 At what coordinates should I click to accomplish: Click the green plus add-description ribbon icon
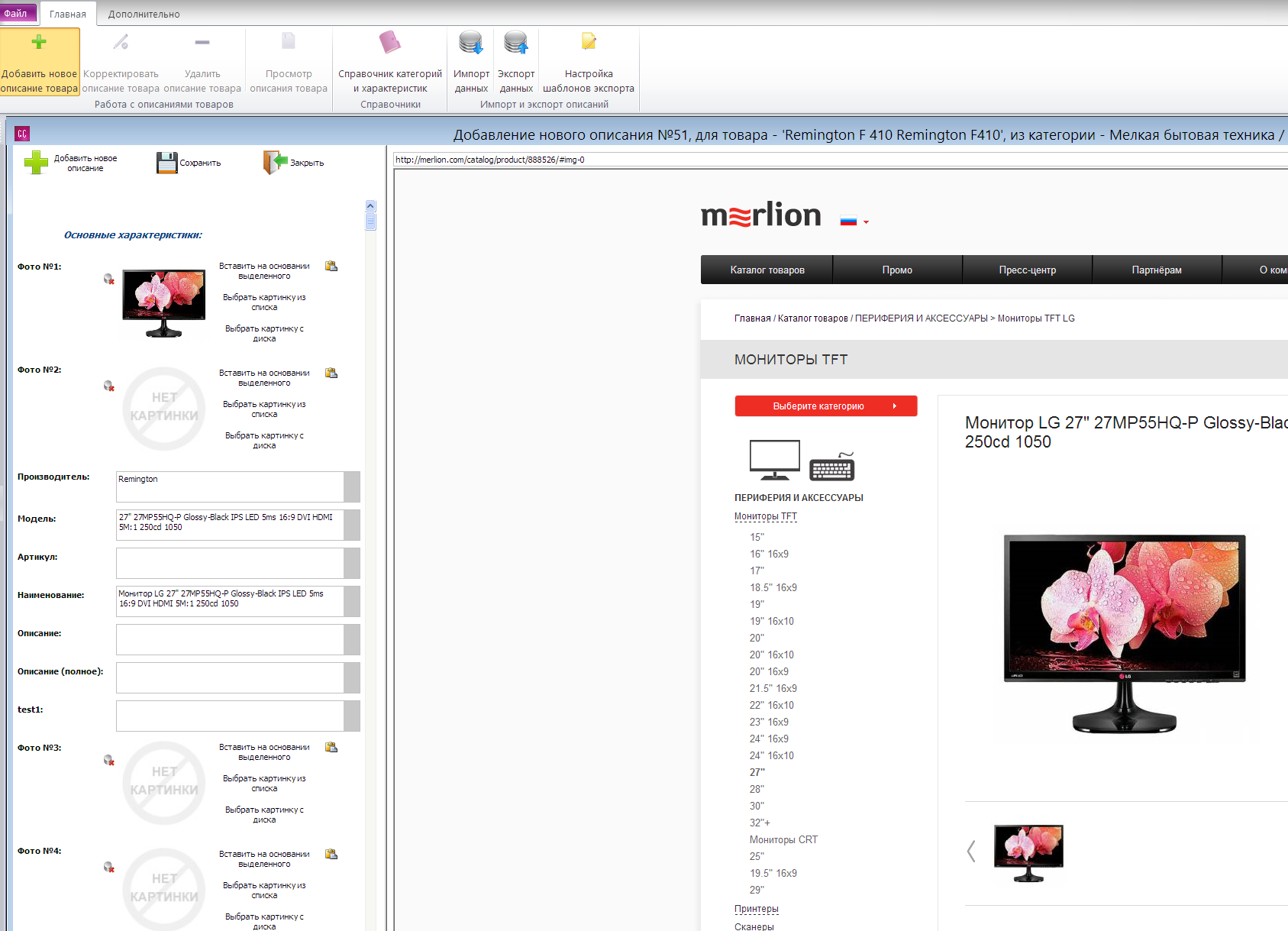39,42
